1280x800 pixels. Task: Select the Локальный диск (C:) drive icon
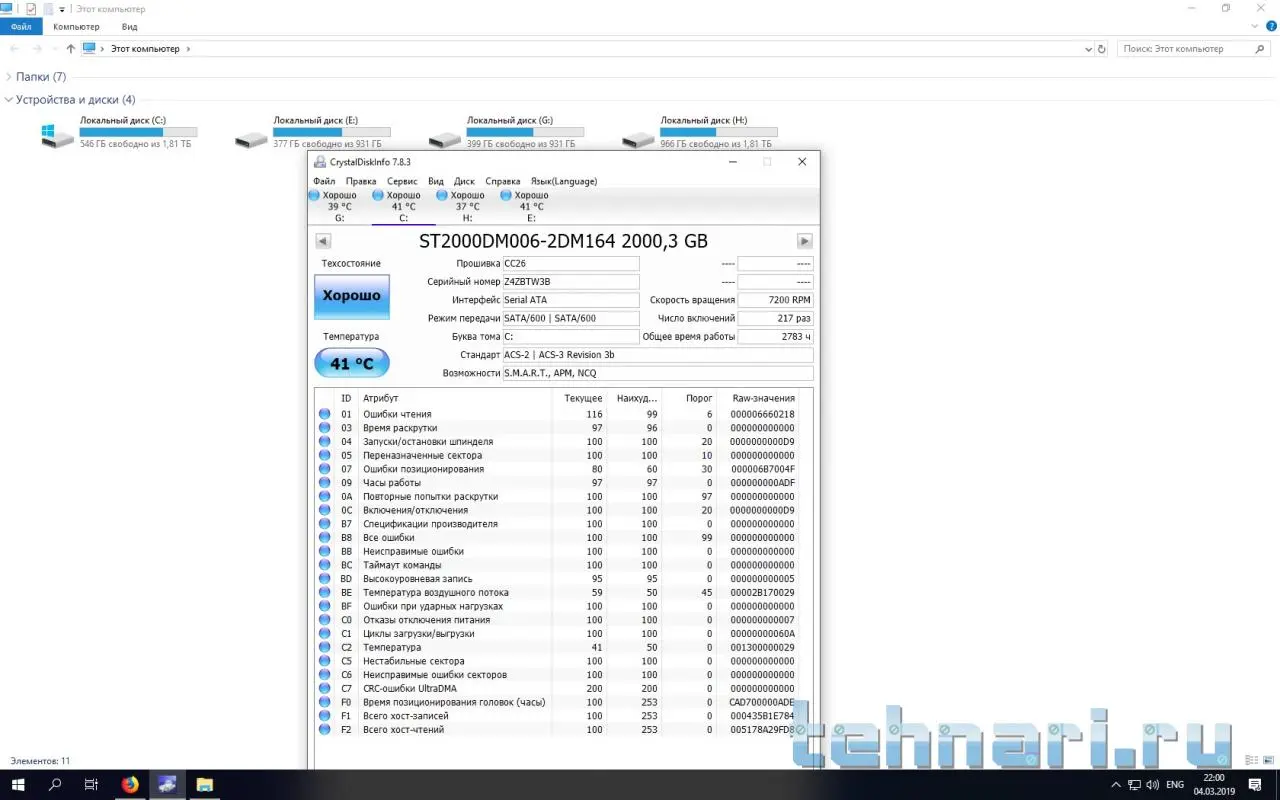pyautogui.click(x=57, y=136)
